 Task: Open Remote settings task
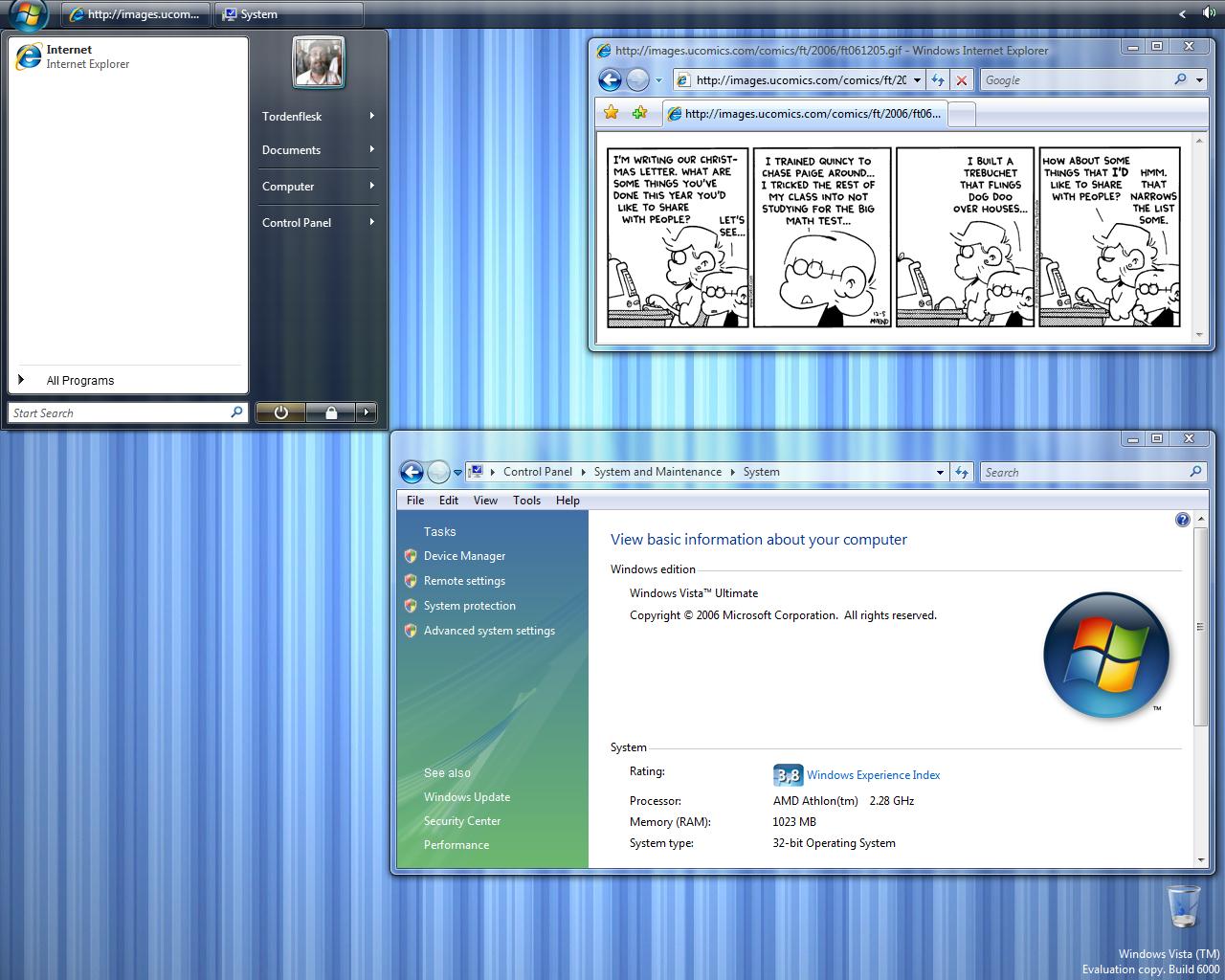pyautogui.click(x=464, y=581)
